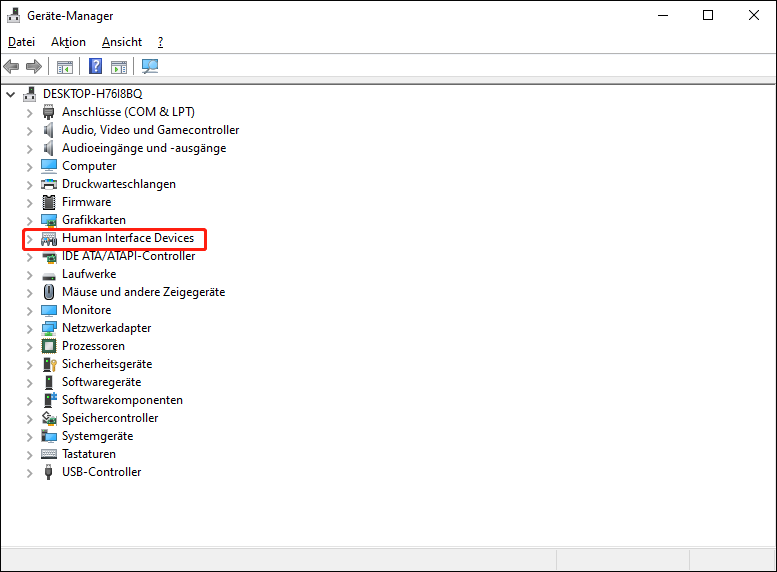The width and height of the screenshot is (777, 572).
Task: Collapse the DESKTOP-H76I8BQ root node
Action: [x=11, y=94]
